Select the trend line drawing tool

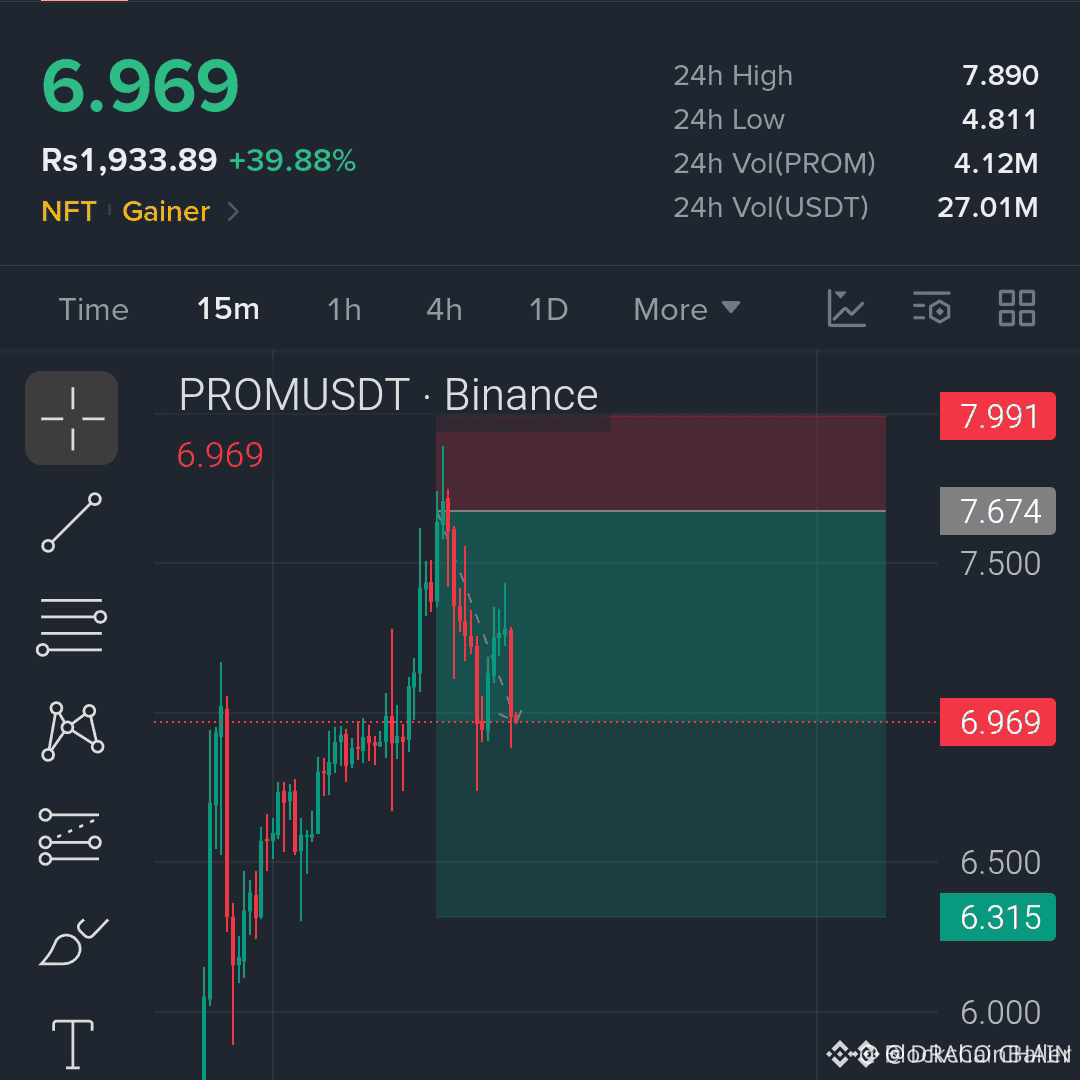(x=72, y=523)
